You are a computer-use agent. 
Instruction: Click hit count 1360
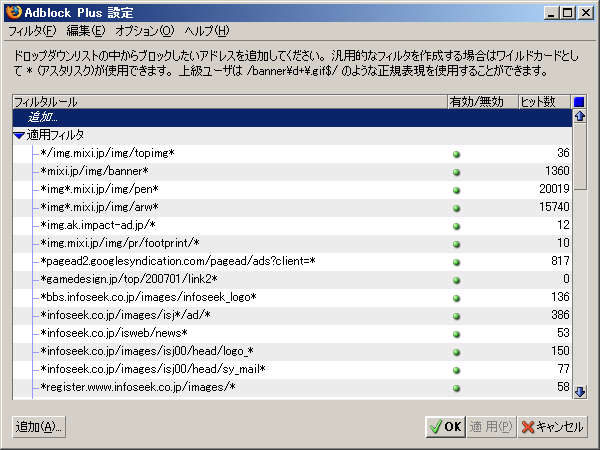[x=557, y=171]
